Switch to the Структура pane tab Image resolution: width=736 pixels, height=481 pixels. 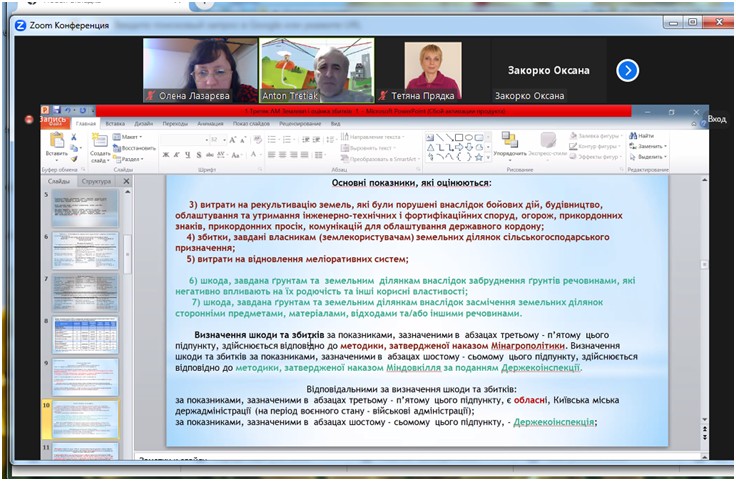coord(96,181)
